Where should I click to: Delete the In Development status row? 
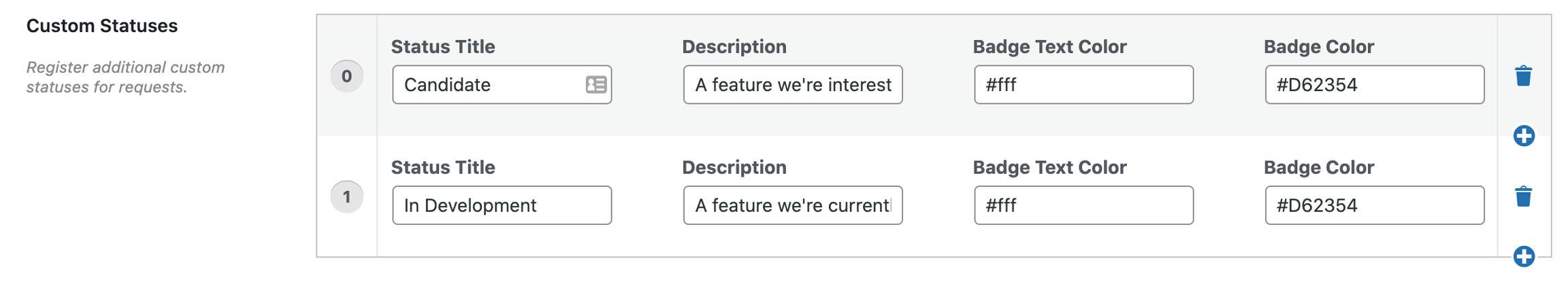1523,196
